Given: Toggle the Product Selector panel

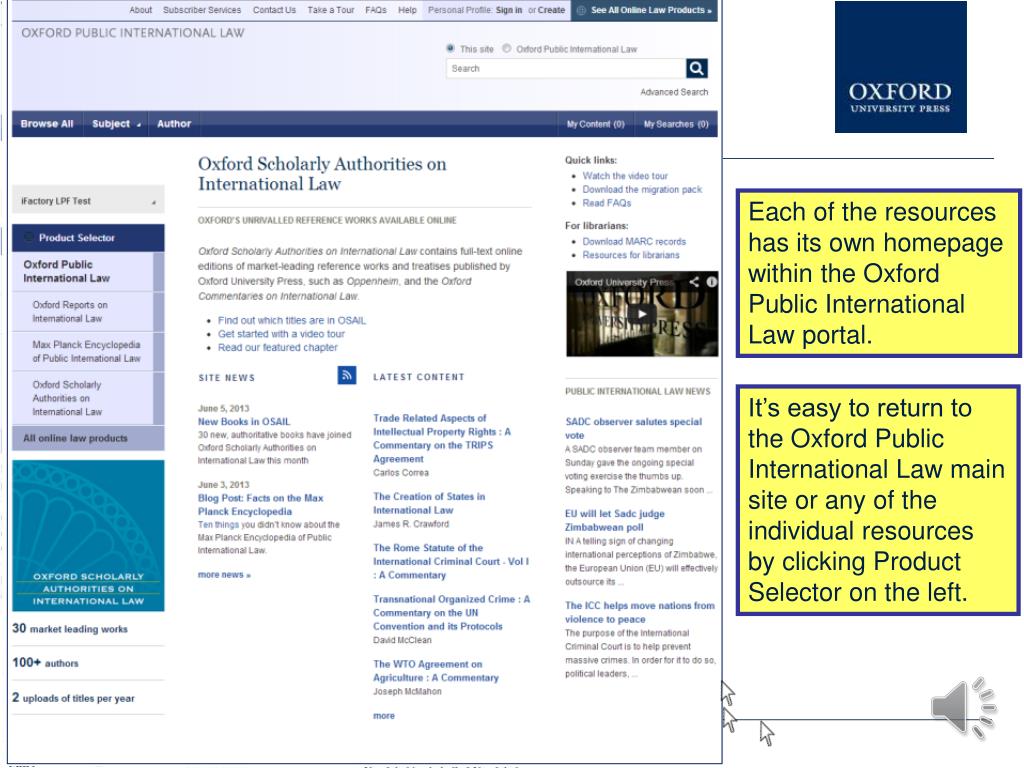Looking at the screenshot, I should [88, 238].
